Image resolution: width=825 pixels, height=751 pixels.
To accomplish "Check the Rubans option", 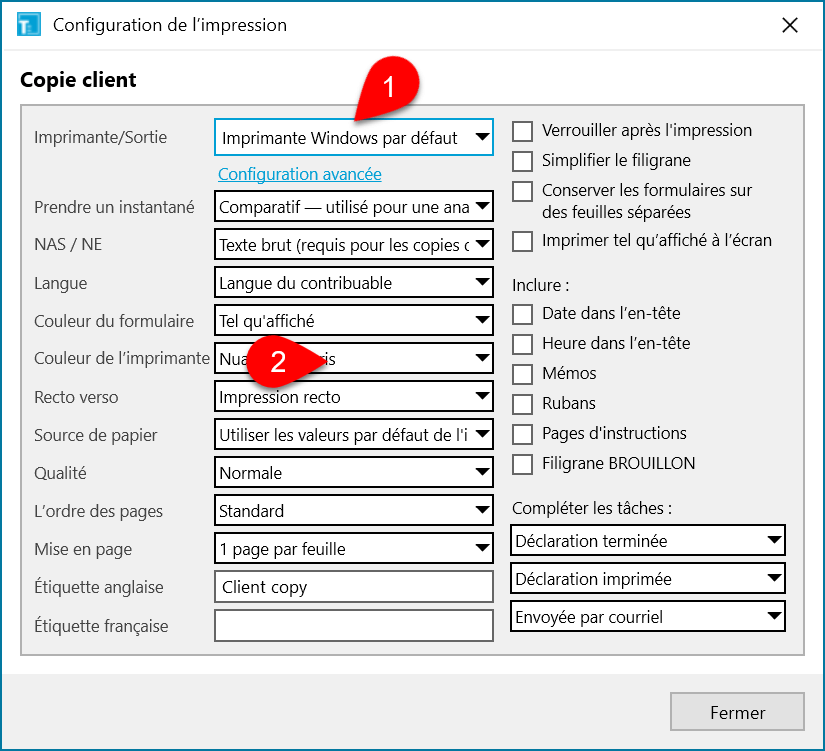I will (x=522, y=404).
